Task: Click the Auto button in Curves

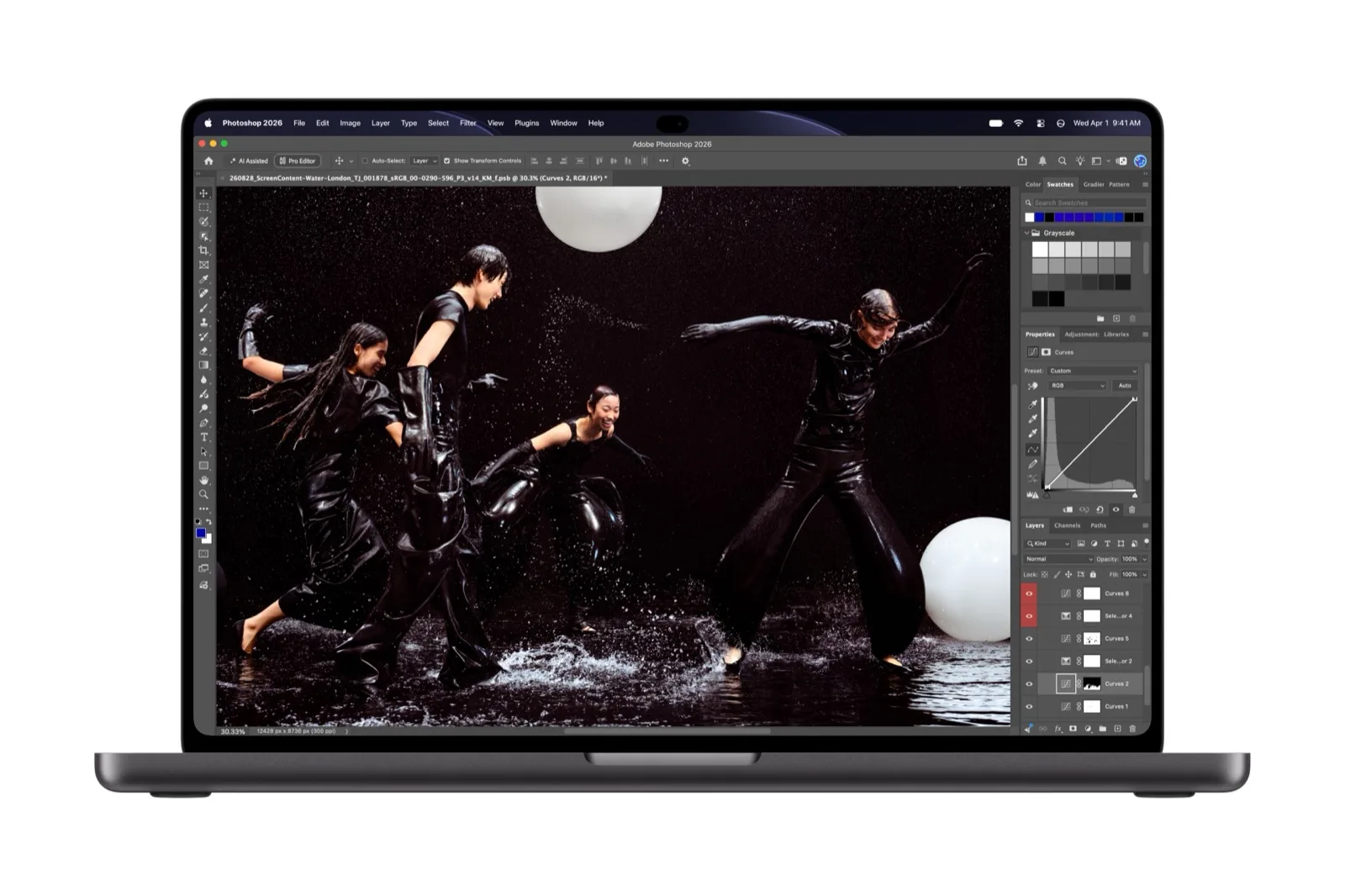Action: (x=1125, y=386)
